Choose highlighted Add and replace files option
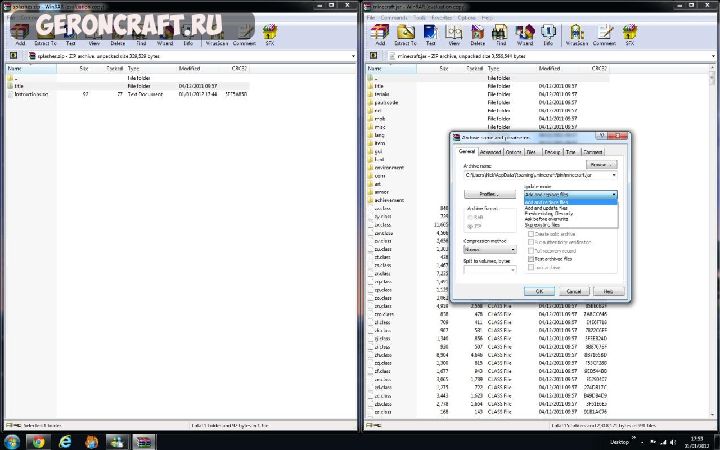Viewport: 720px width, 450px height. pyautogui.click(x=571, y=202)
